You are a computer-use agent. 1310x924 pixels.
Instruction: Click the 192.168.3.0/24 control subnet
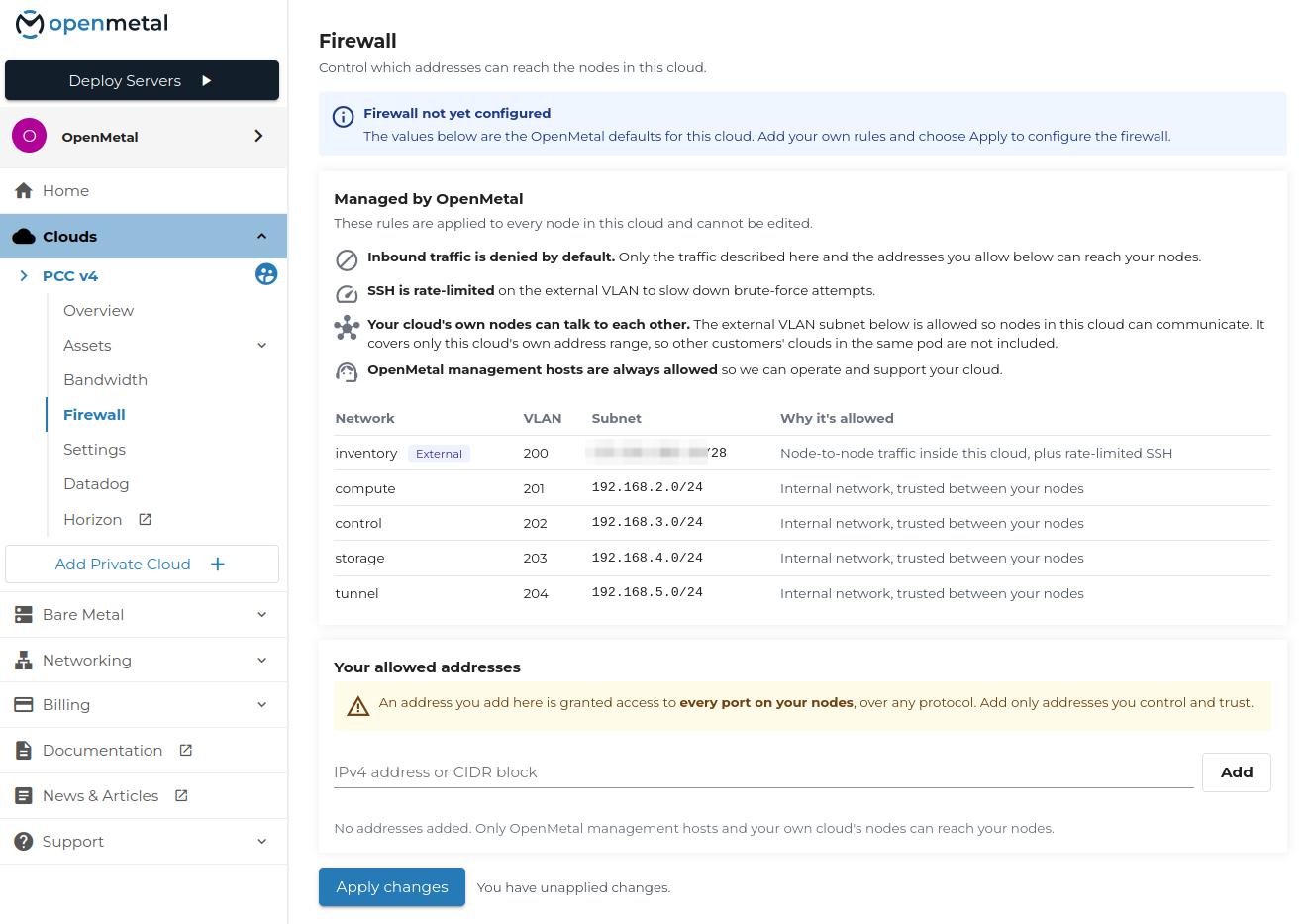click(648, 522)
